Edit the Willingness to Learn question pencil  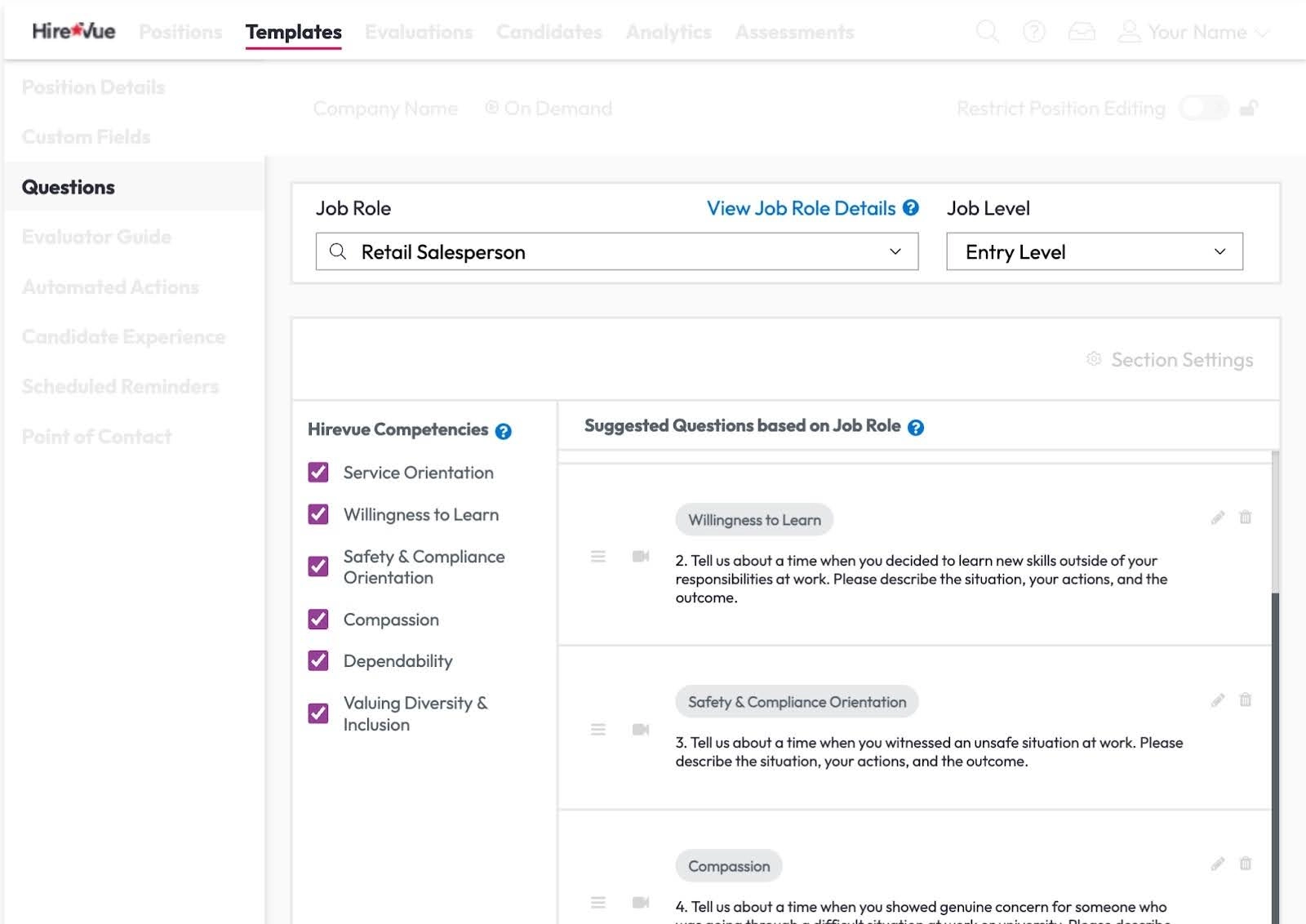(x=1218, y=518)
